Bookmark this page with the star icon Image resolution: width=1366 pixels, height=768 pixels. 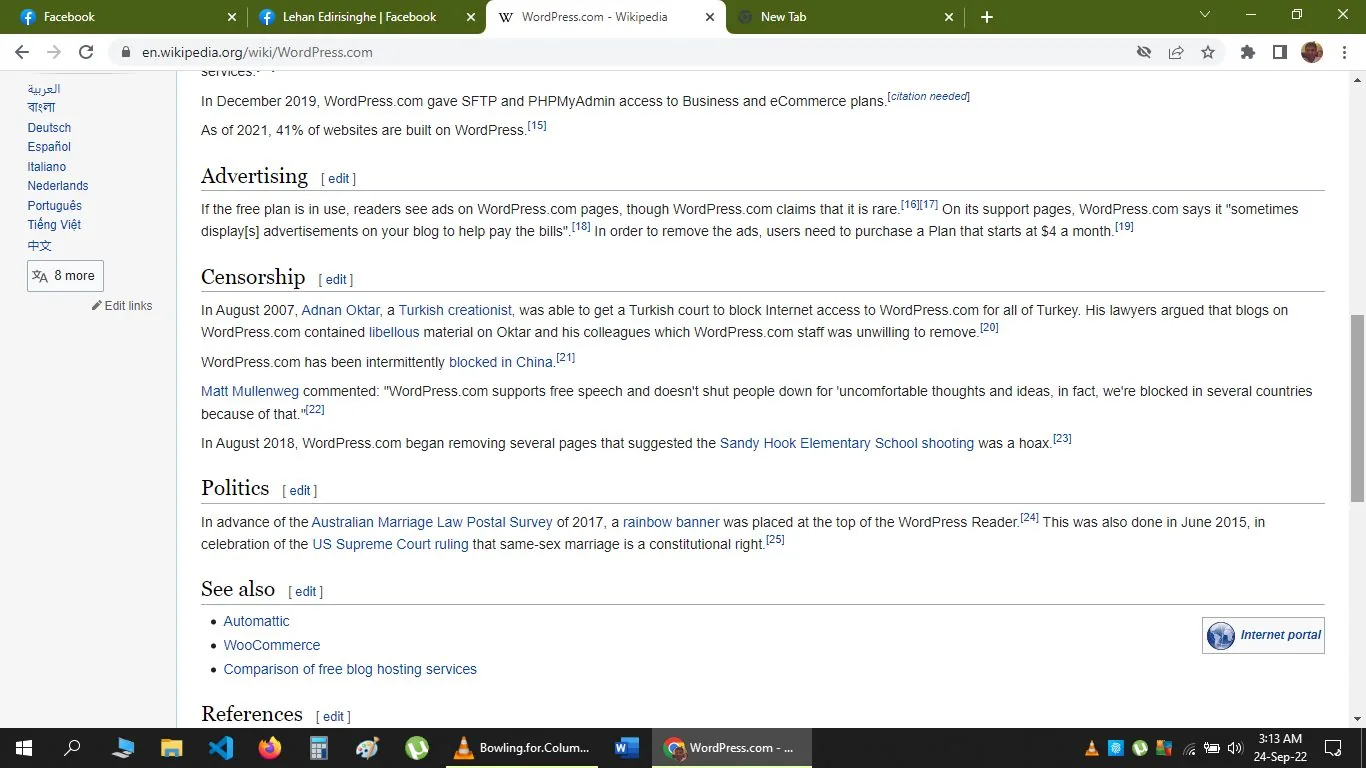pos(1208,52)
